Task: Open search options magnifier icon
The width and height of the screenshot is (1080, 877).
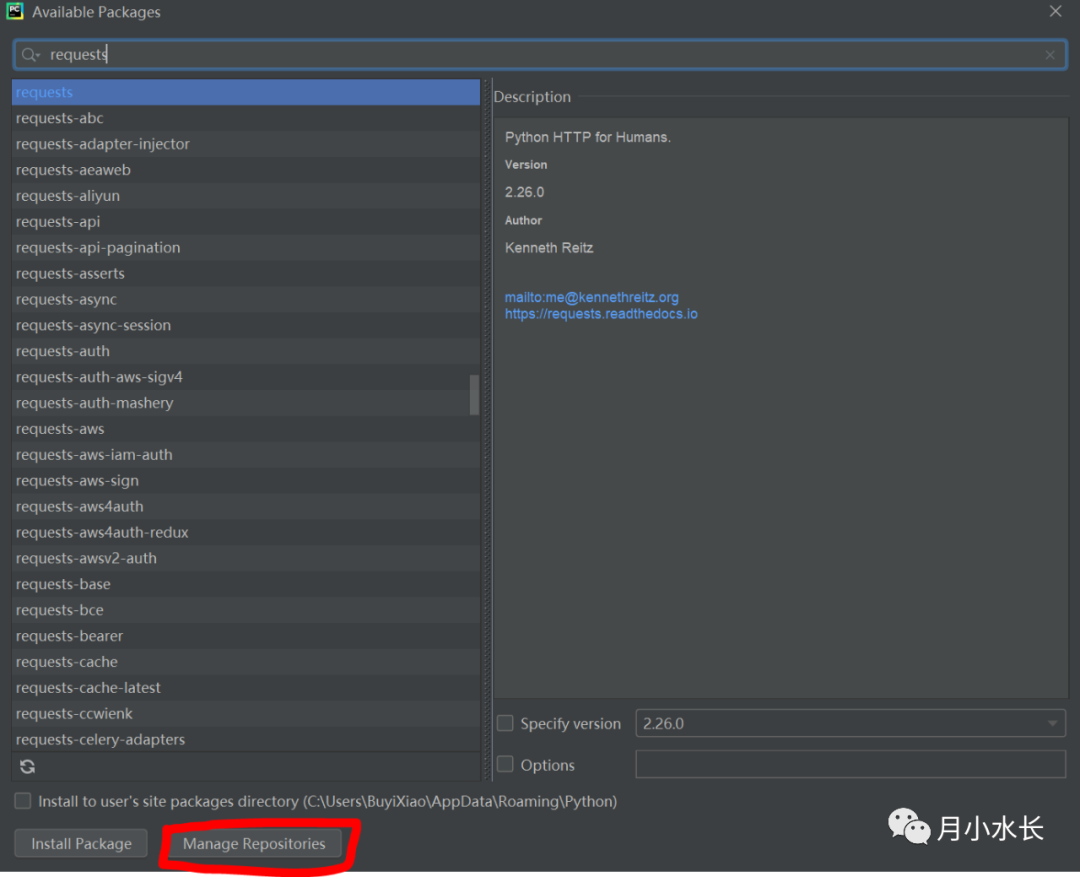Action: click(x=30, y=54)
